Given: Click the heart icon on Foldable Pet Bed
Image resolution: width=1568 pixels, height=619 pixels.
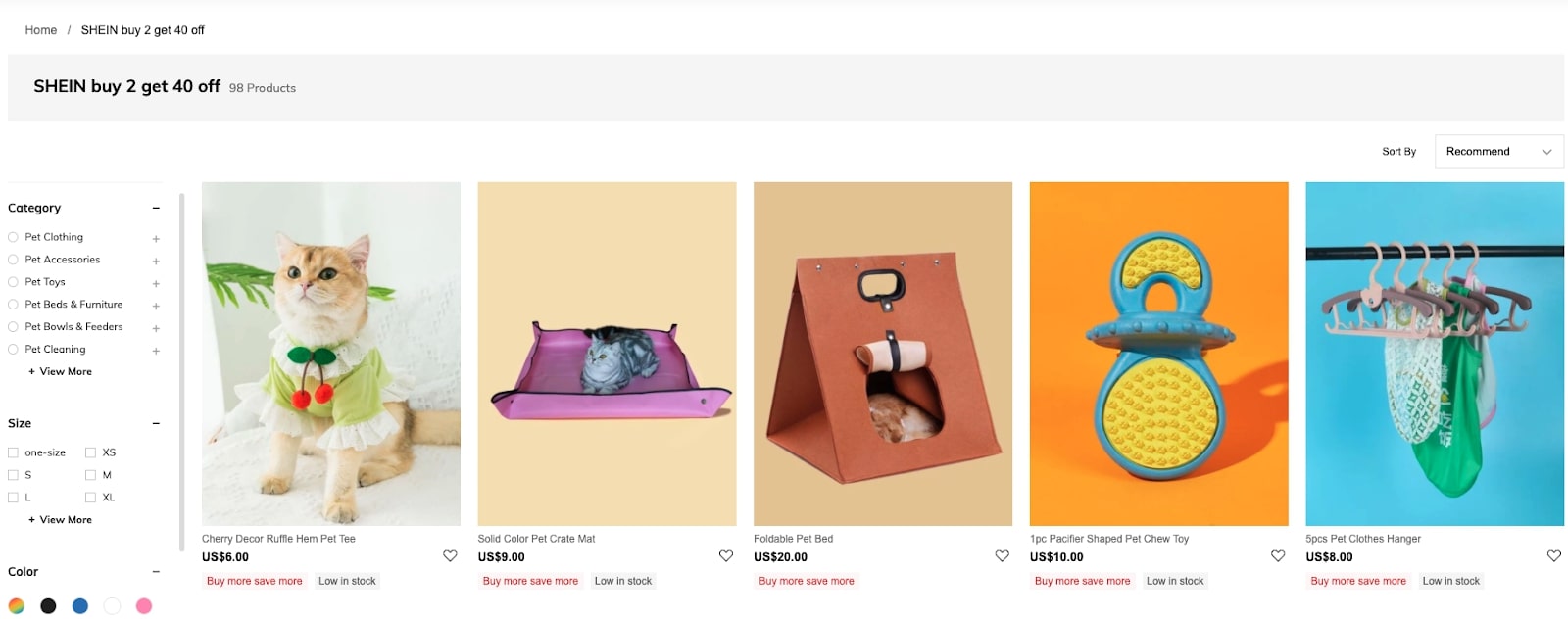Looking at the screenshot, I should (x=1002, y=555).
